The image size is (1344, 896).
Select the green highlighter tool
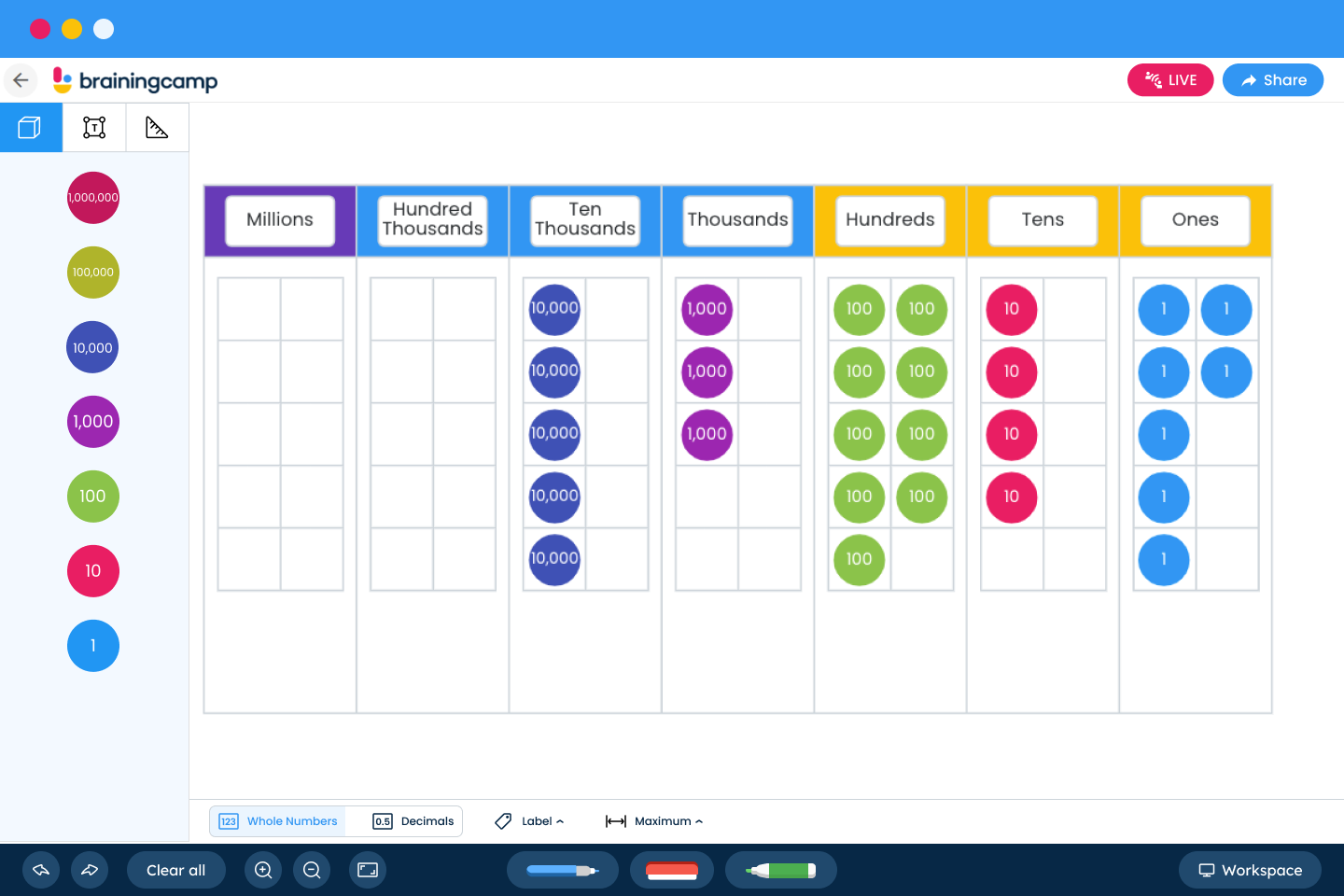(781, 870)
